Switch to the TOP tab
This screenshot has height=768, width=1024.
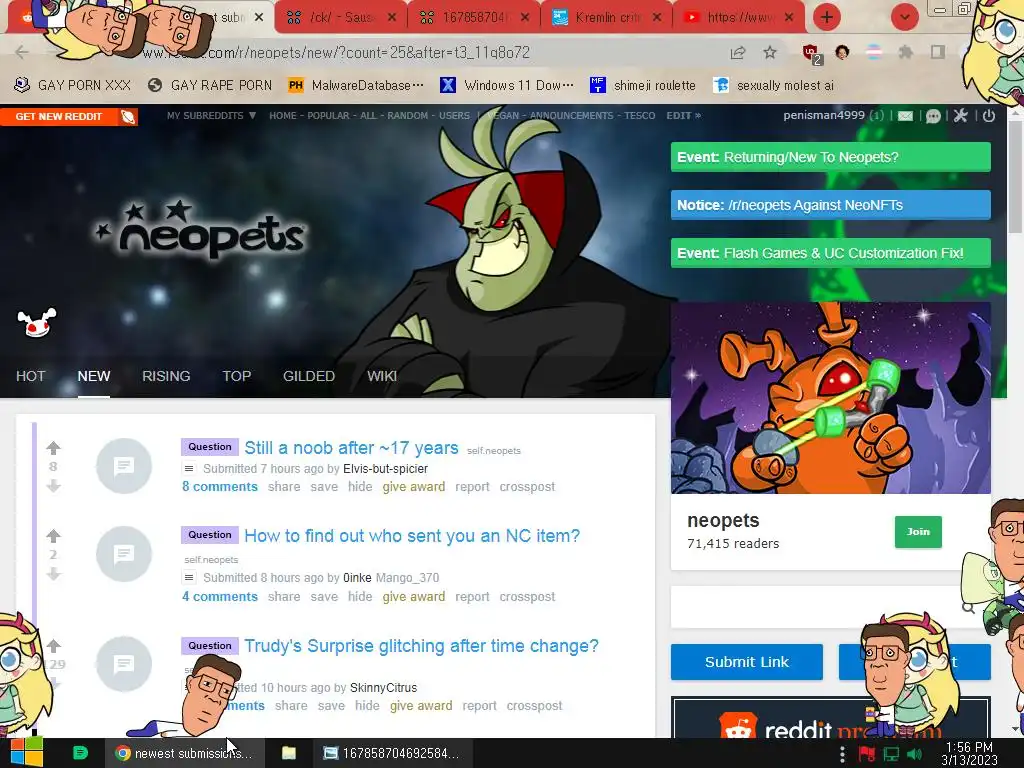pos(236,376)
